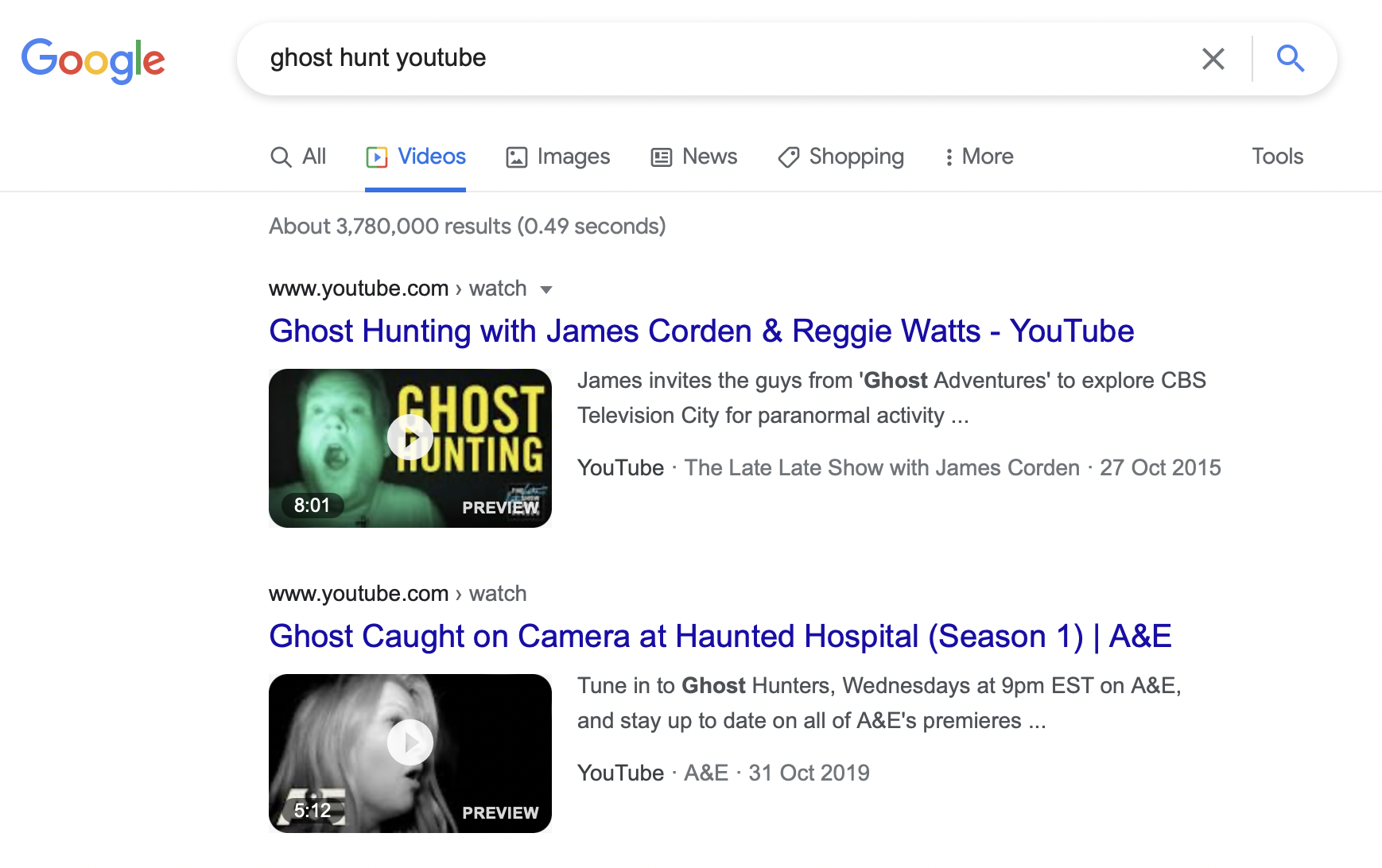This screenshot has width=1382, height=868.
Task: Click inside the search text field
Action: (716, 59)
